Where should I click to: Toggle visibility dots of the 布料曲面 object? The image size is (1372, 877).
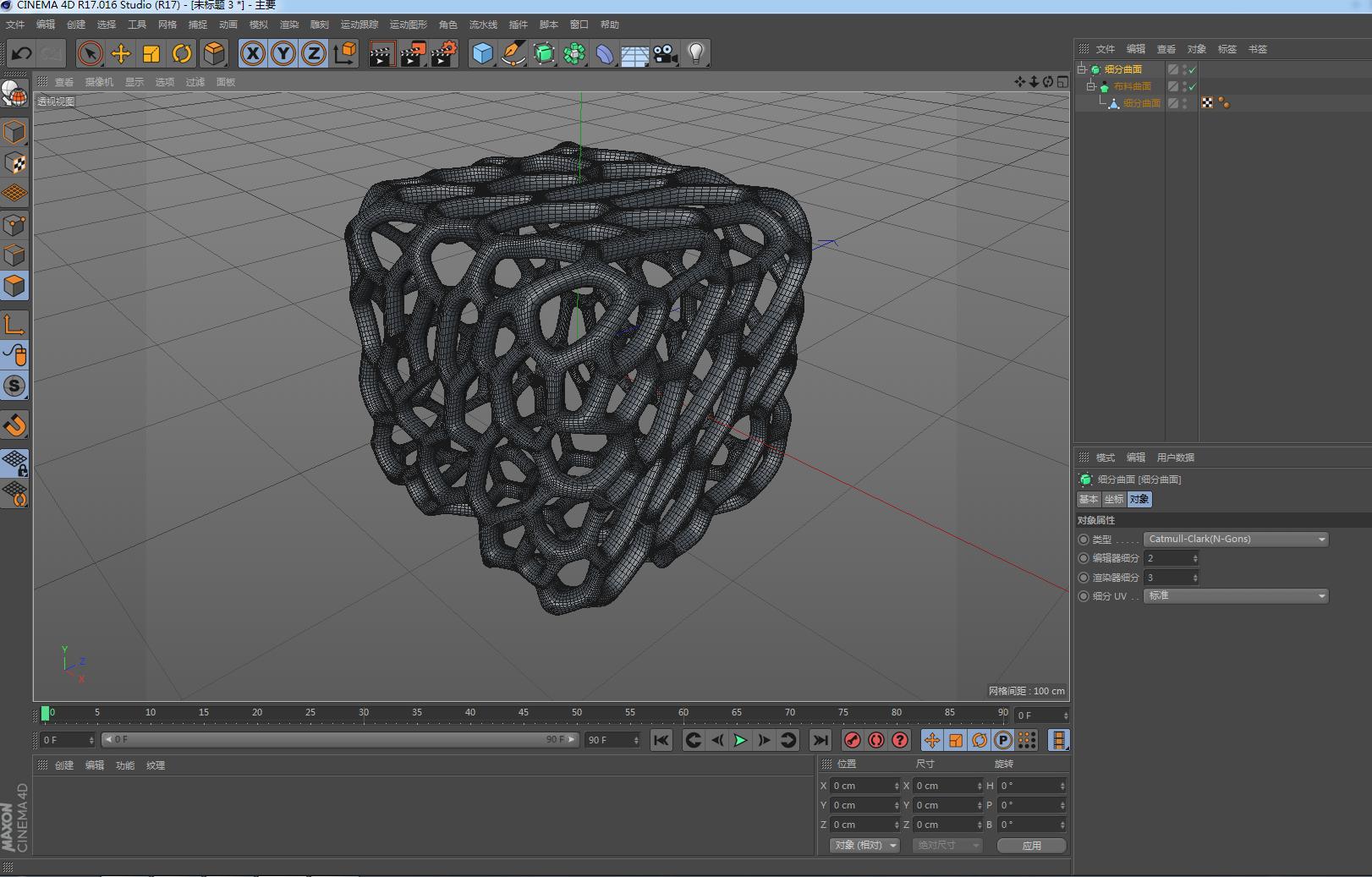(1183, 85)
